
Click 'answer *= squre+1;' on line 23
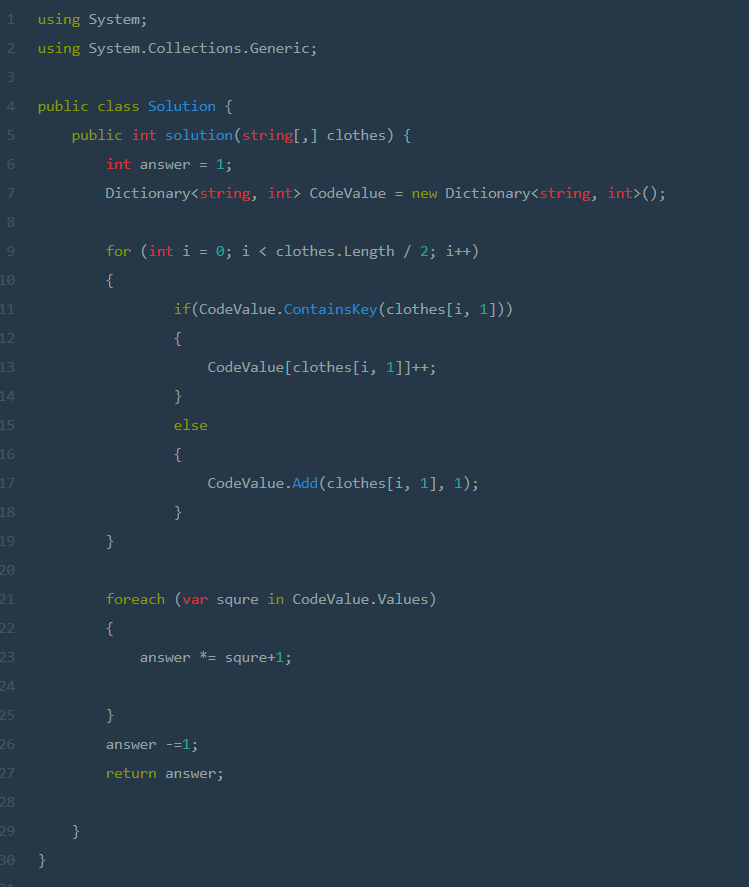(216, 657)
